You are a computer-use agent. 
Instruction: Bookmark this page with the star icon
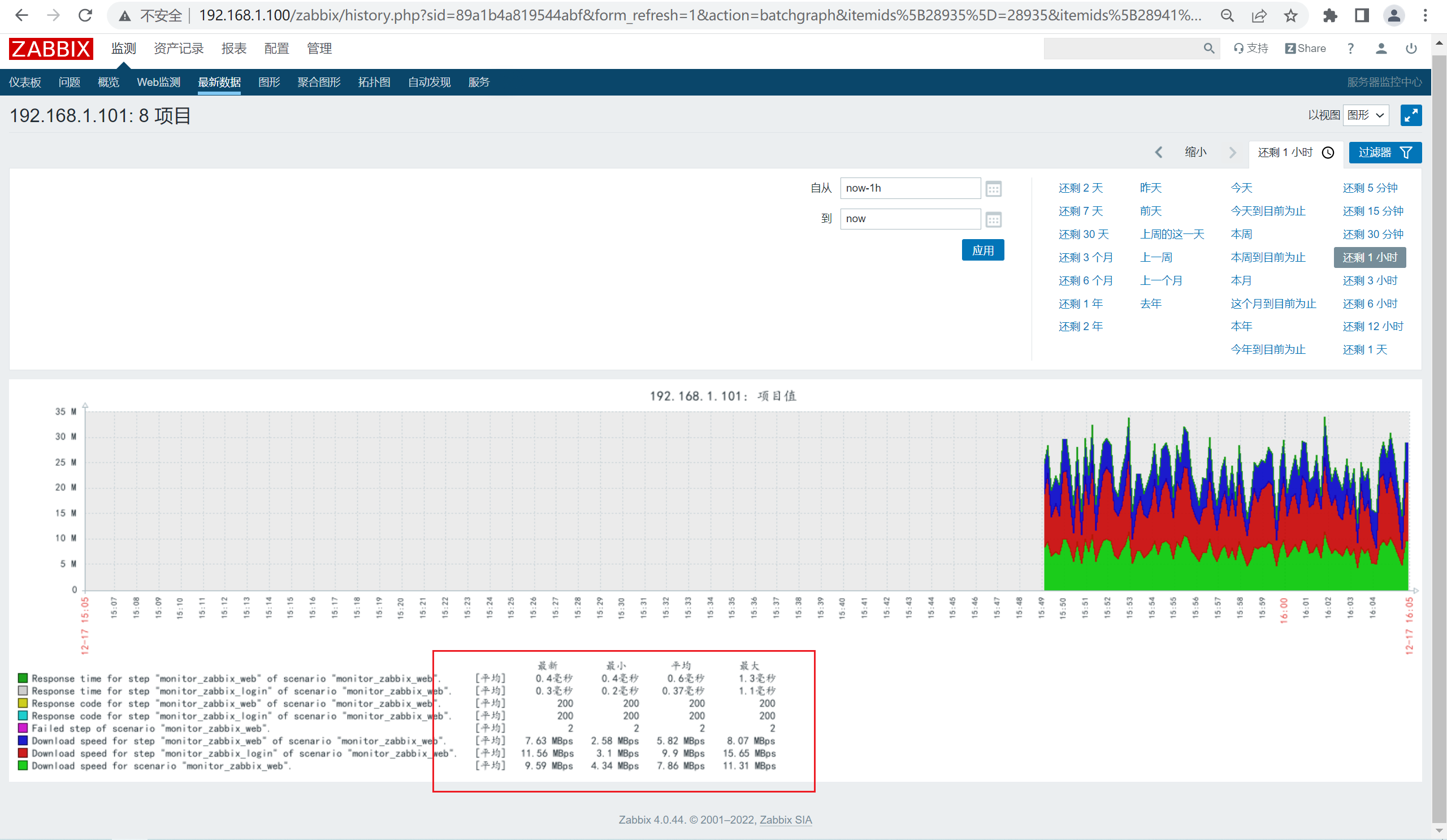click(x=1291, y=15)
